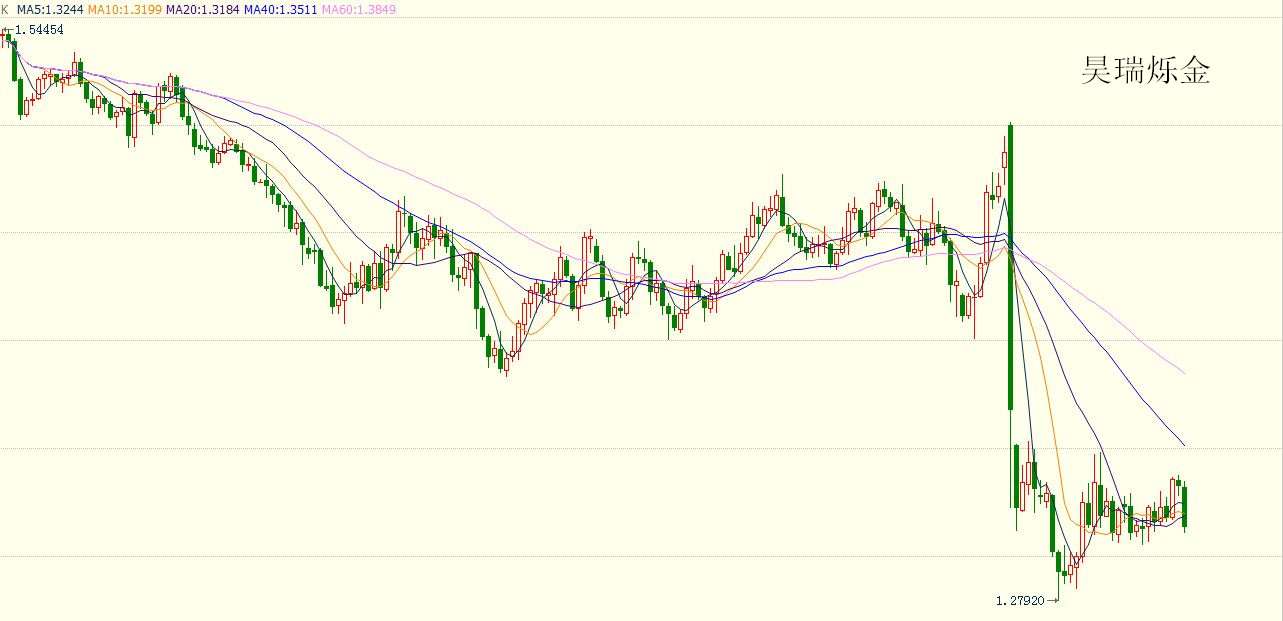Click the arrow beside the 1.54454 label
This screenshot has width=1283, height=621.
coord(8,30)
